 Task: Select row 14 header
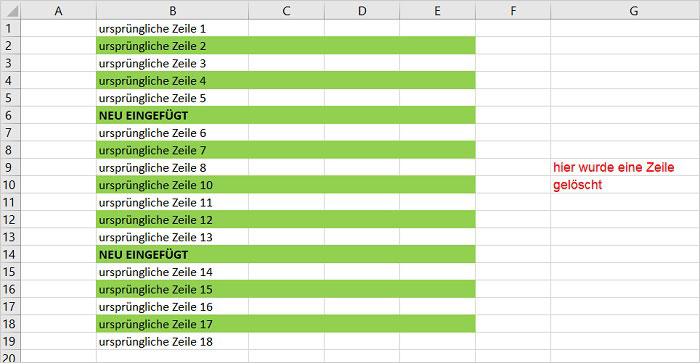tap(10, 255)
